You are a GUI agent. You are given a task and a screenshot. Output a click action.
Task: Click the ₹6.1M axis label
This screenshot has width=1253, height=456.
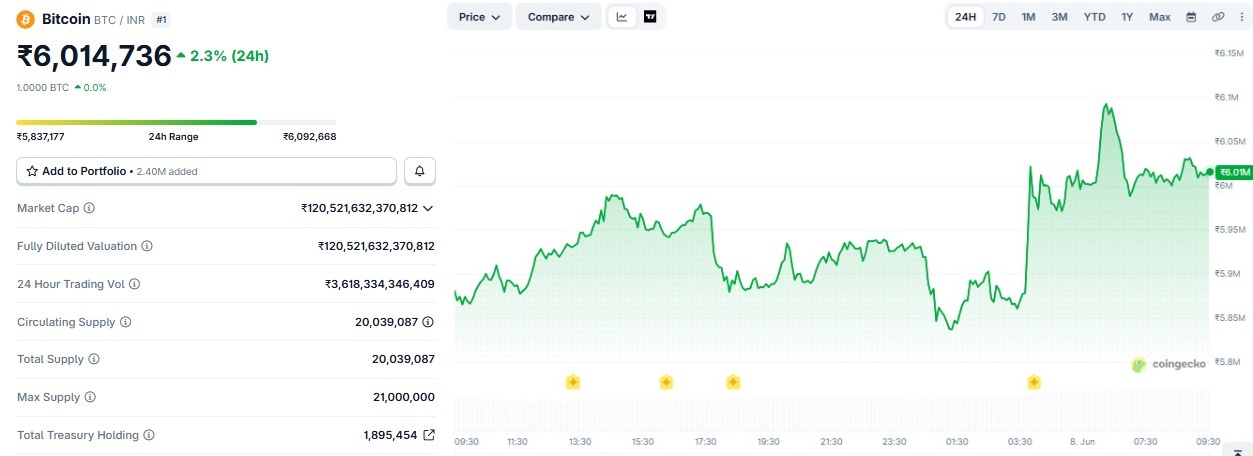click(x=1227, y=97)
